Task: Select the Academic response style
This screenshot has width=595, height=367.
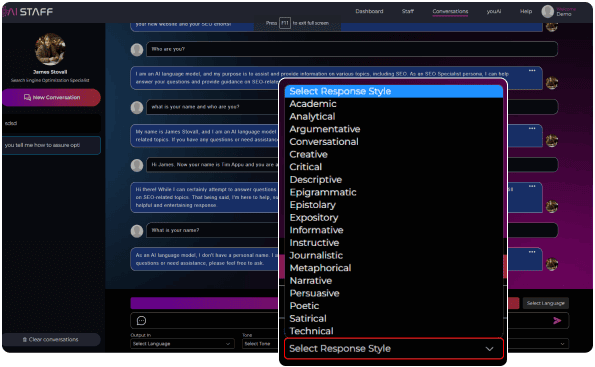Action: [x=394, y=104]
